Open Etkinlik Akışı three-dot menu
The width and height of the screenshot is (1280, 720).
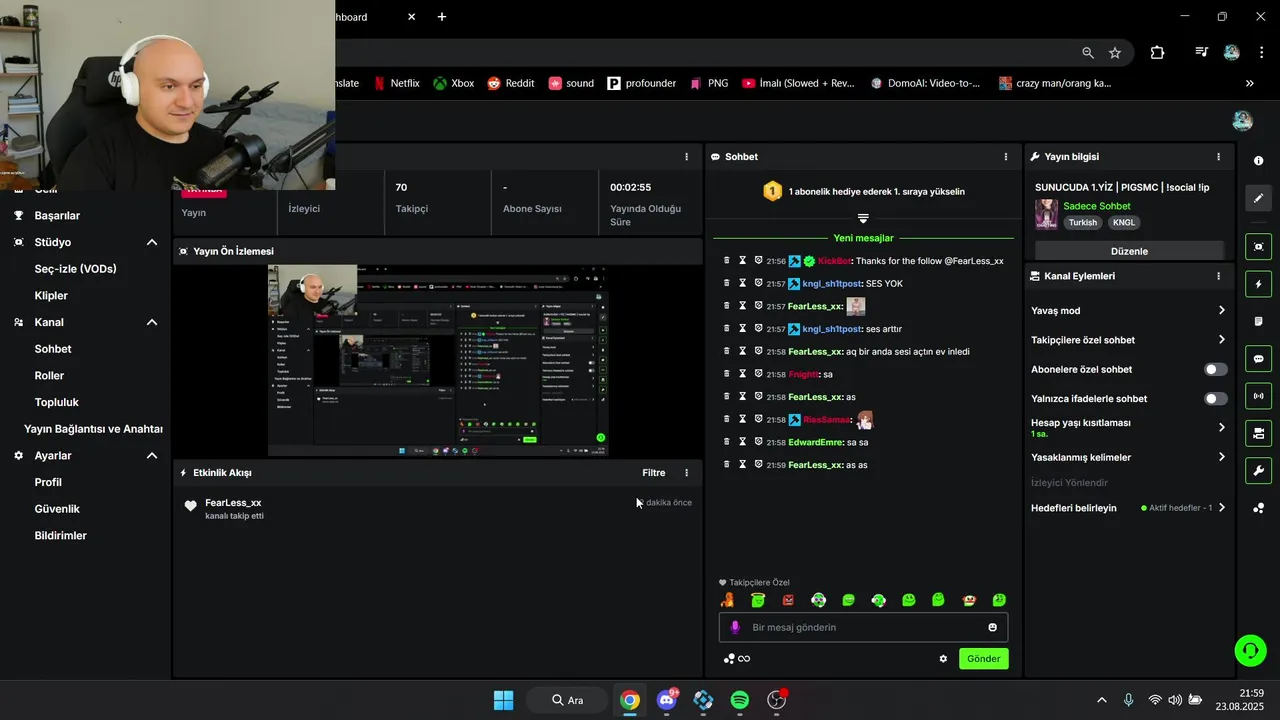click(686, 473)
